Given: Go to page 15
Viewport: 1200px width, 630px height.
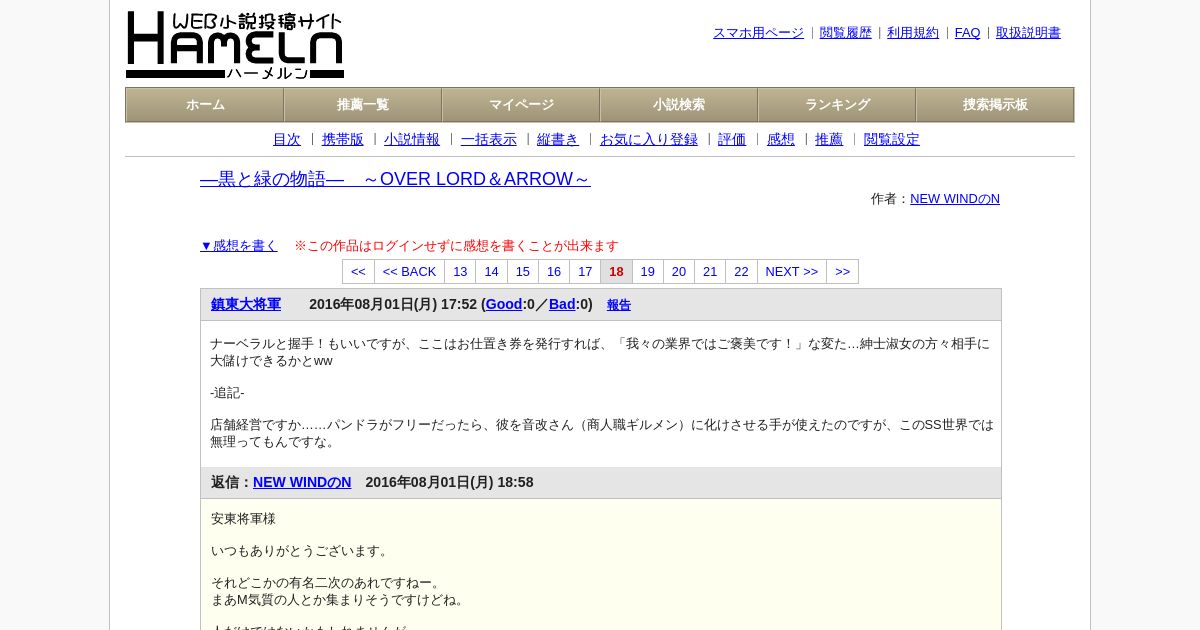Looking at the screenshot, I should (x=523, y=272).
